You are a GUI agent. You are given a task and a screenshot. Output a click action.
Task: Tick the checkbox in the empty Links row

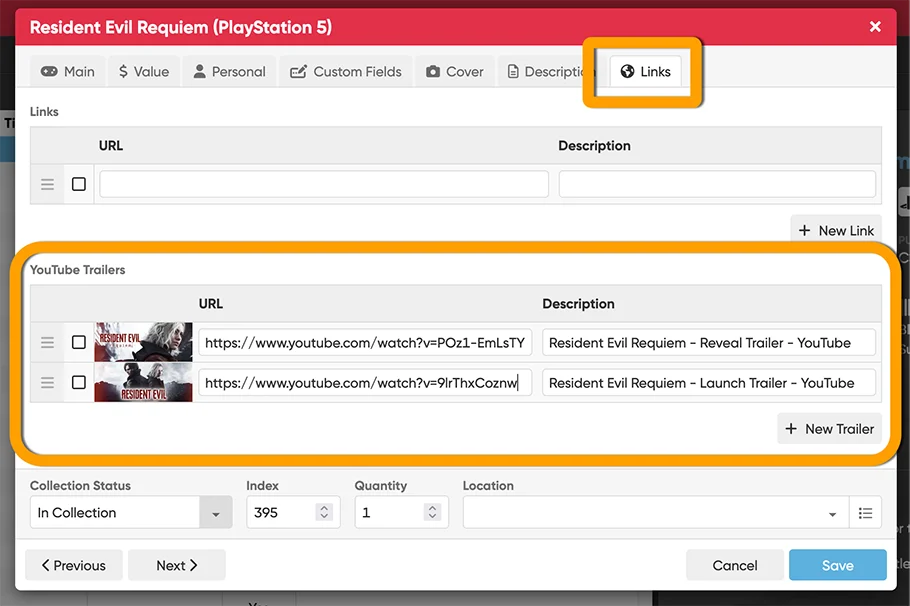79,184
